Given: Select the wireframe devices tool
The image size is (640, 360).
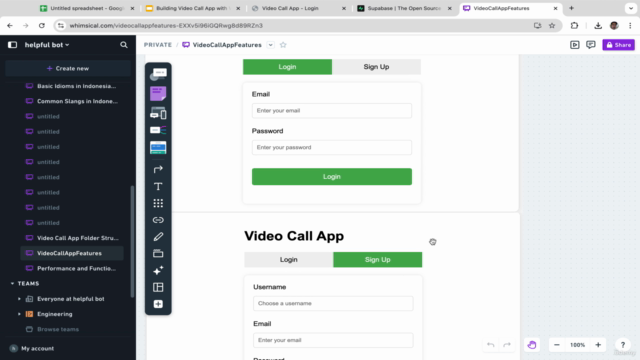Looking at the screenshot, I should coord(158,113).
